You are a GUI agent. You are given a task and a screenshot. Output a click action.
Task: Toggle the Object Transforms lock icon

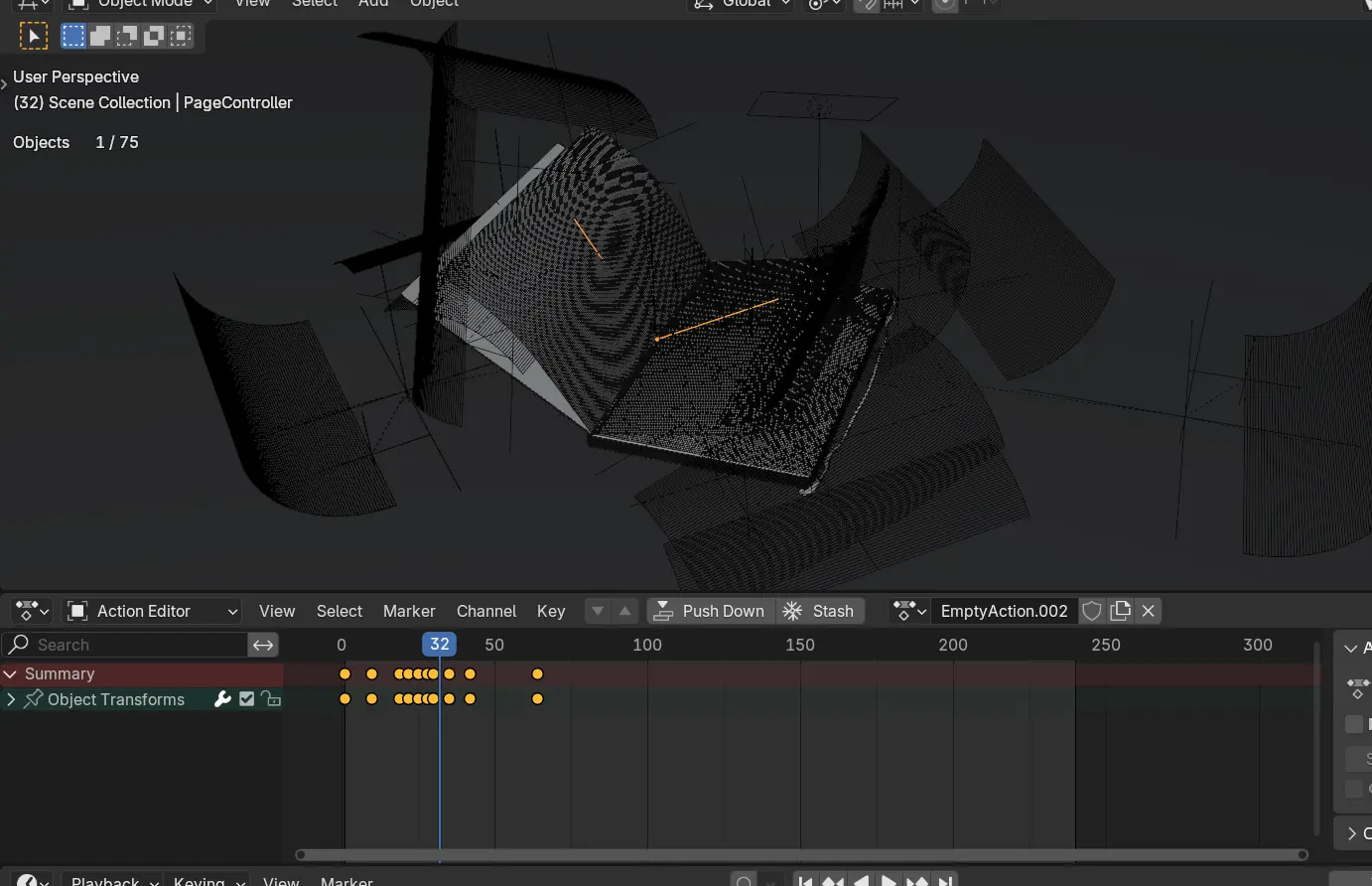click(x=272, y=699)
